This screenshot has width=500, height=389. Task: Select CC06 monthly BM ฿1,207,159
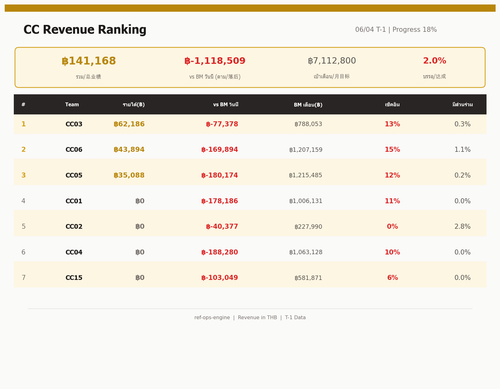tap(306, 150)
